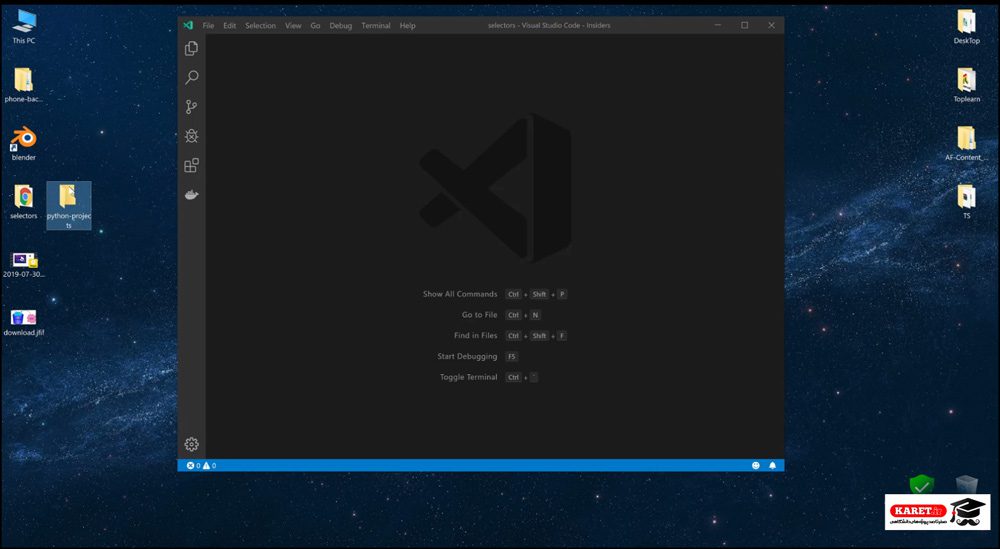Image resolution: width=1000 pixels, height=549 pixels.
Task: Open the View menu
Action: click(293, 26)
